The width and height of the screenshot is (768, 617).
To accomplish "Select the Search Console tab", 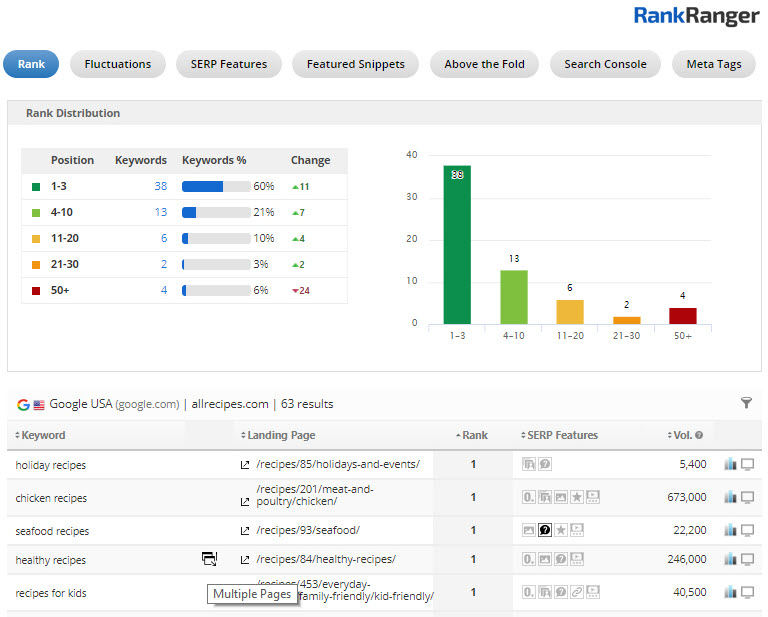I will point(605,64).
